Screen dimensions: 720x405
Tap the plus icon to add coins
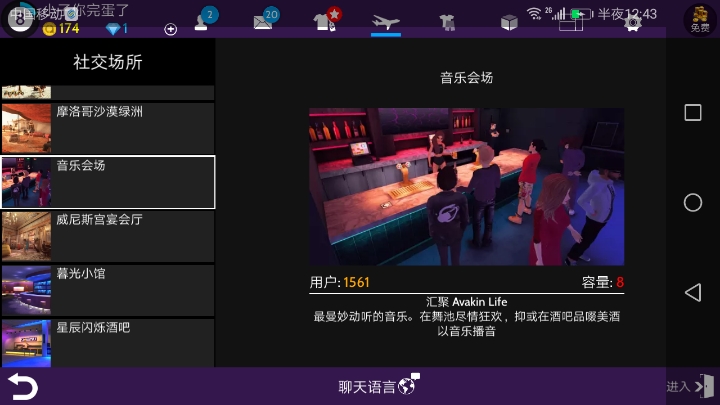click(x=170, y=29)
